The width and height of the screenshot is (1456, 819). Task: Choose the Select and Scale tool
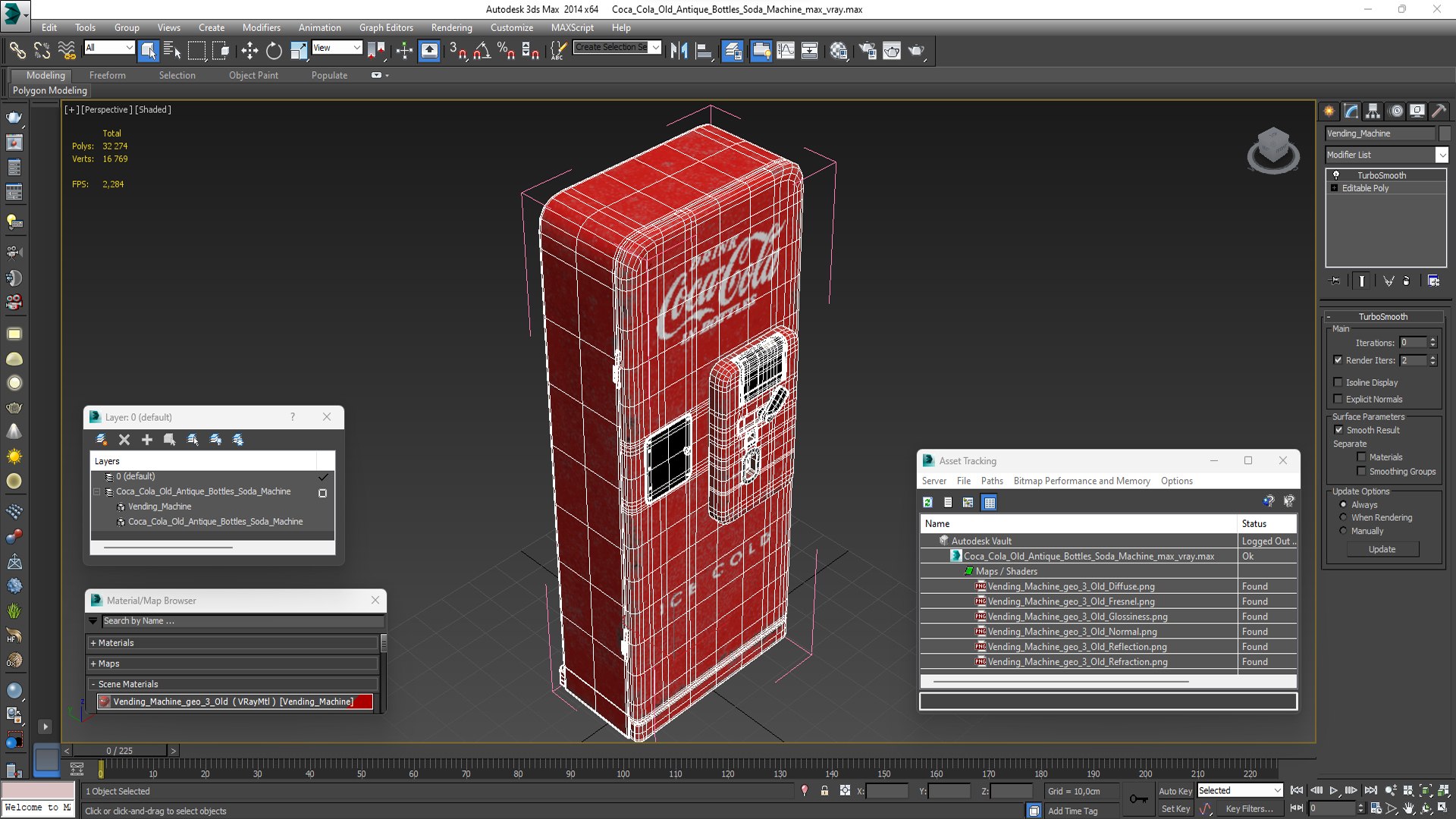tap(299, 51)
